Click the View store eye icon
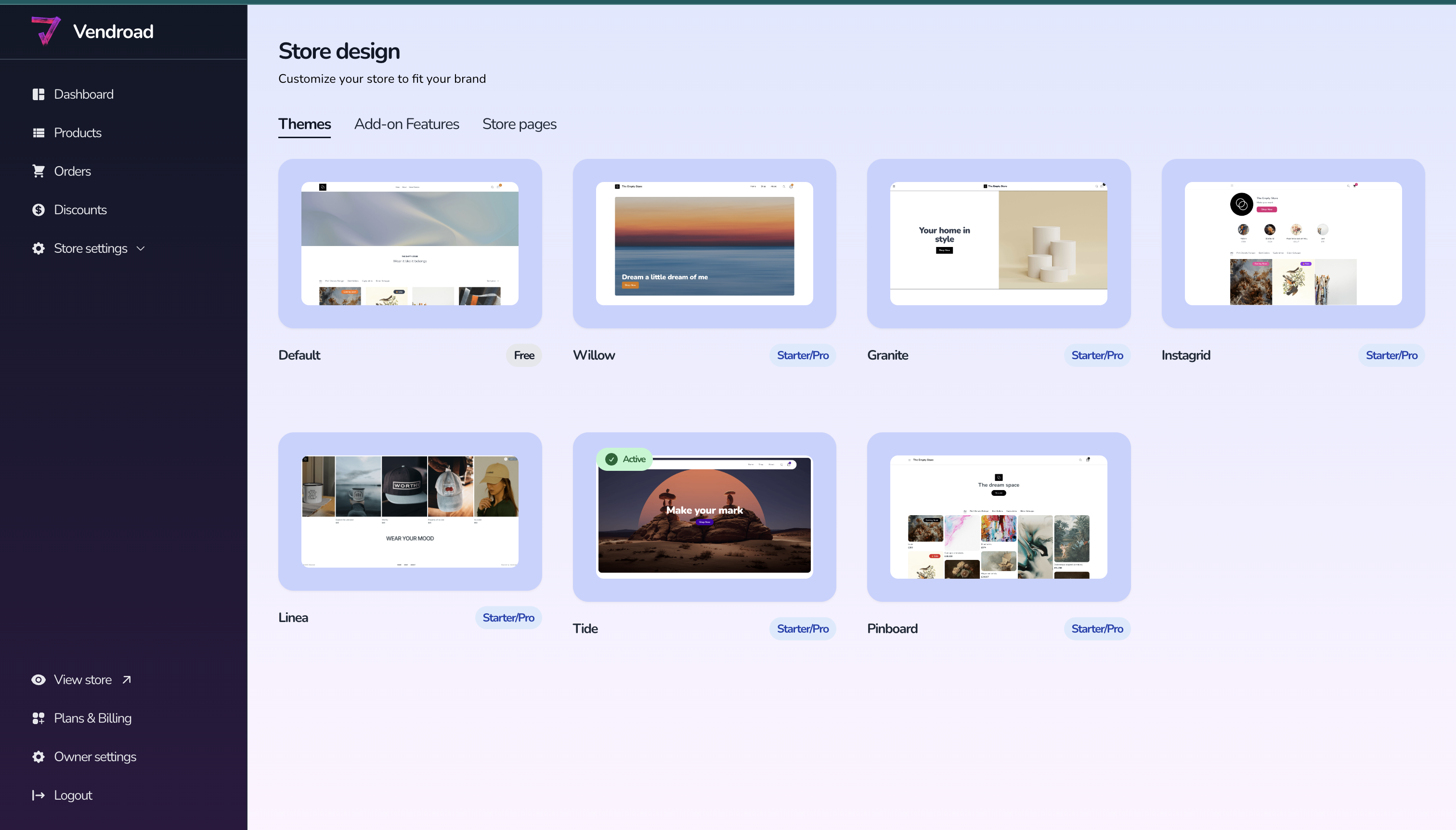Image resolution: width=1456 pixels, height=830 pixels. 38,679
